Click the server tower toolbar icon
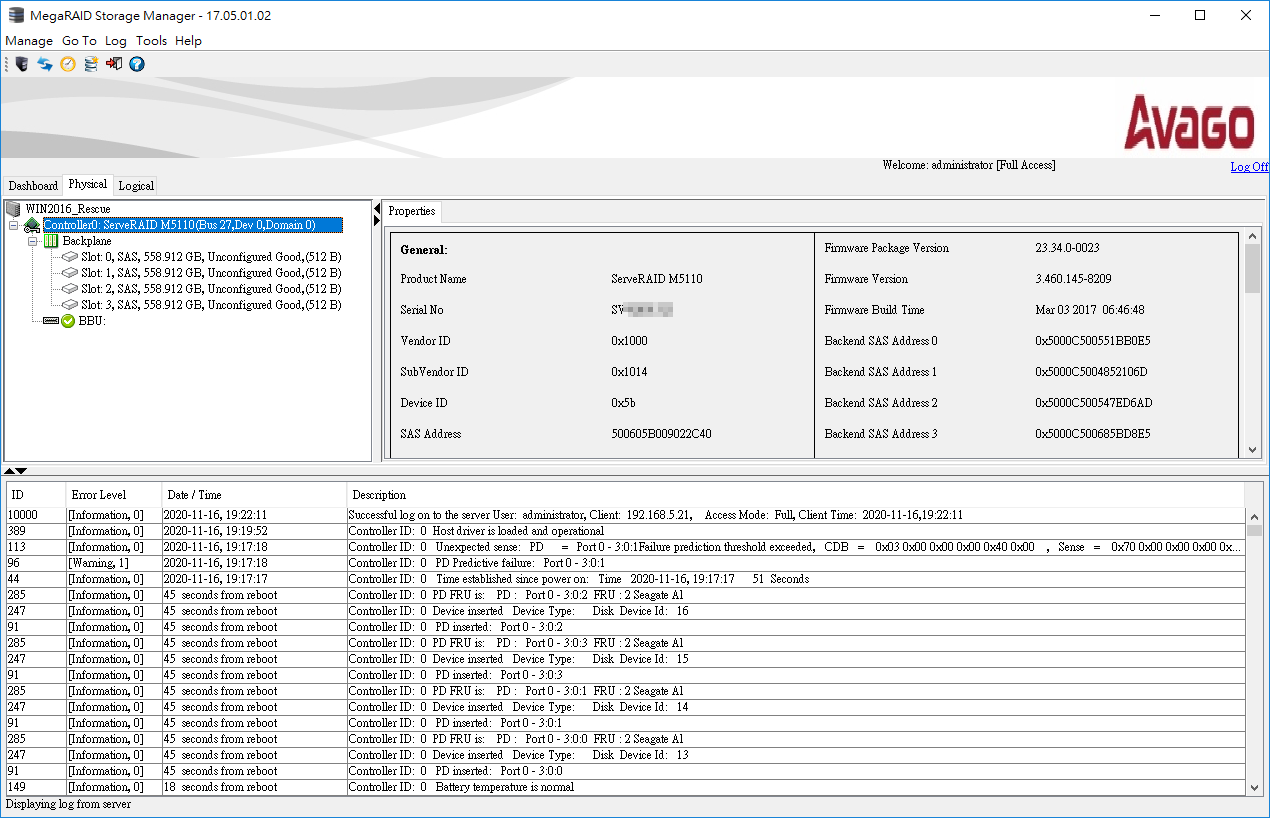Screen dimensions: 1270x818 click(20, 64)
